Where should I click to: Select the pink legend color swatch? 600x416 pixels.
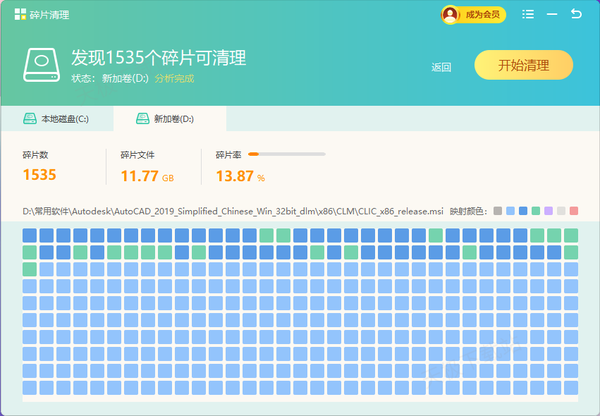coord(574,211)
